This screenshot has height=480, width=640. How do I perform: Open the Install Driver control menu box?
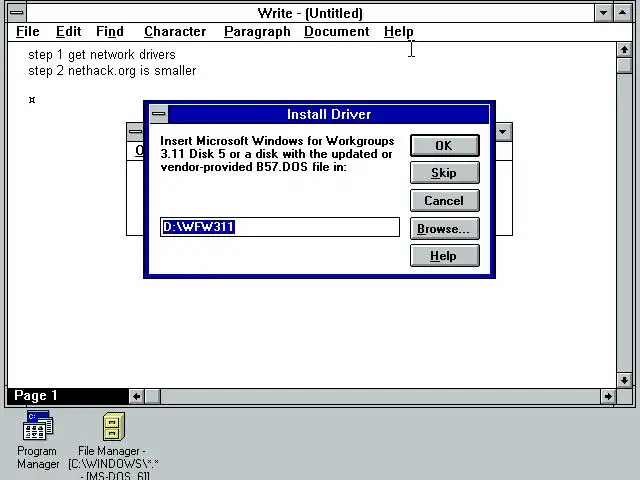(x=159, y=114)
